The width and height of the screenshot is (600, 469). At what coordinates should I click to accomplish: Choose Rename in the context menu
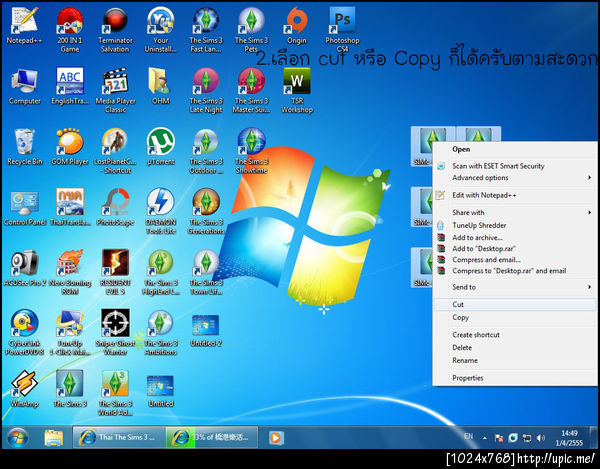tap(515, 360)
